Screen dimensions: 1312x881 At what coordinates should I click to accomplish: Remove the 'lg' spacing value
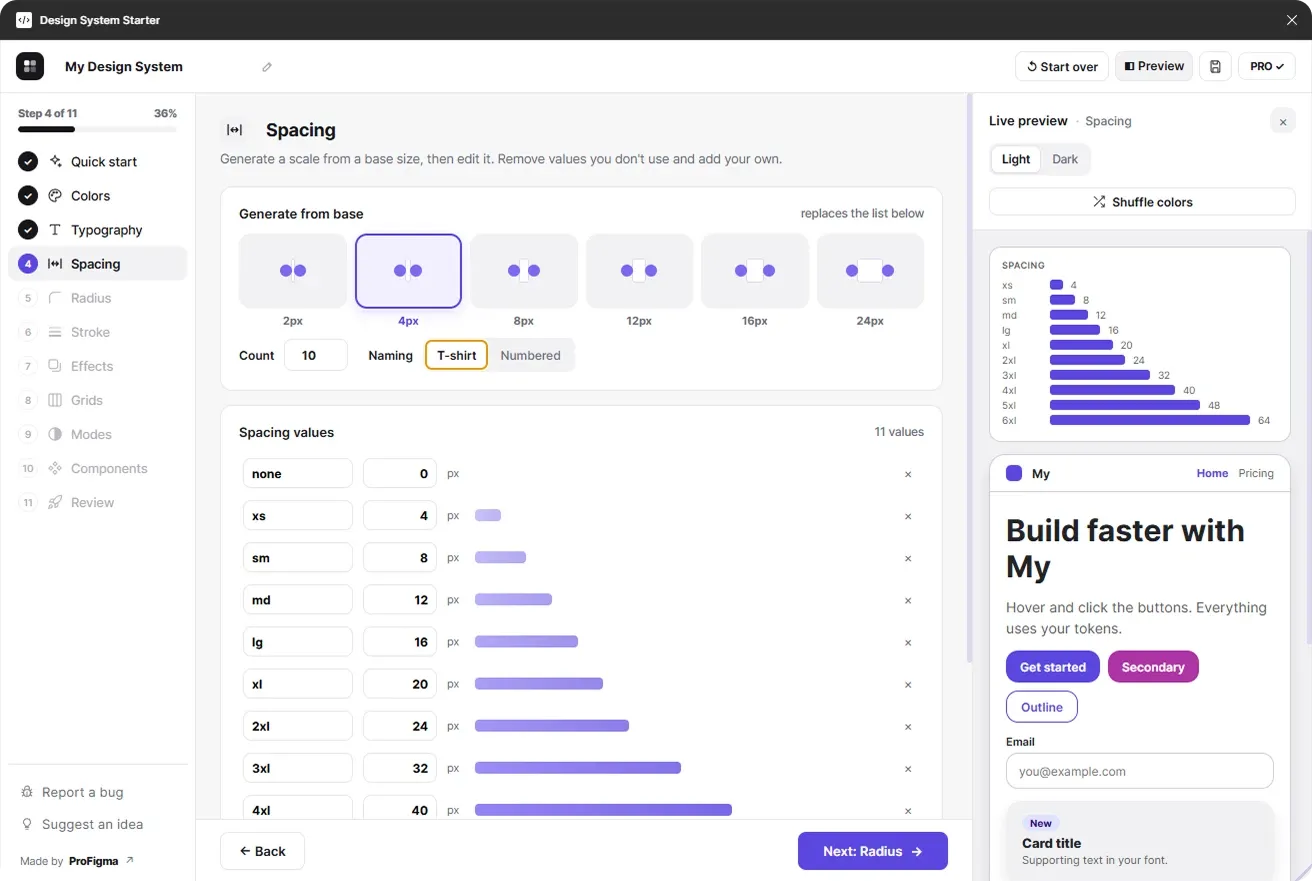[x=908, y=642]
